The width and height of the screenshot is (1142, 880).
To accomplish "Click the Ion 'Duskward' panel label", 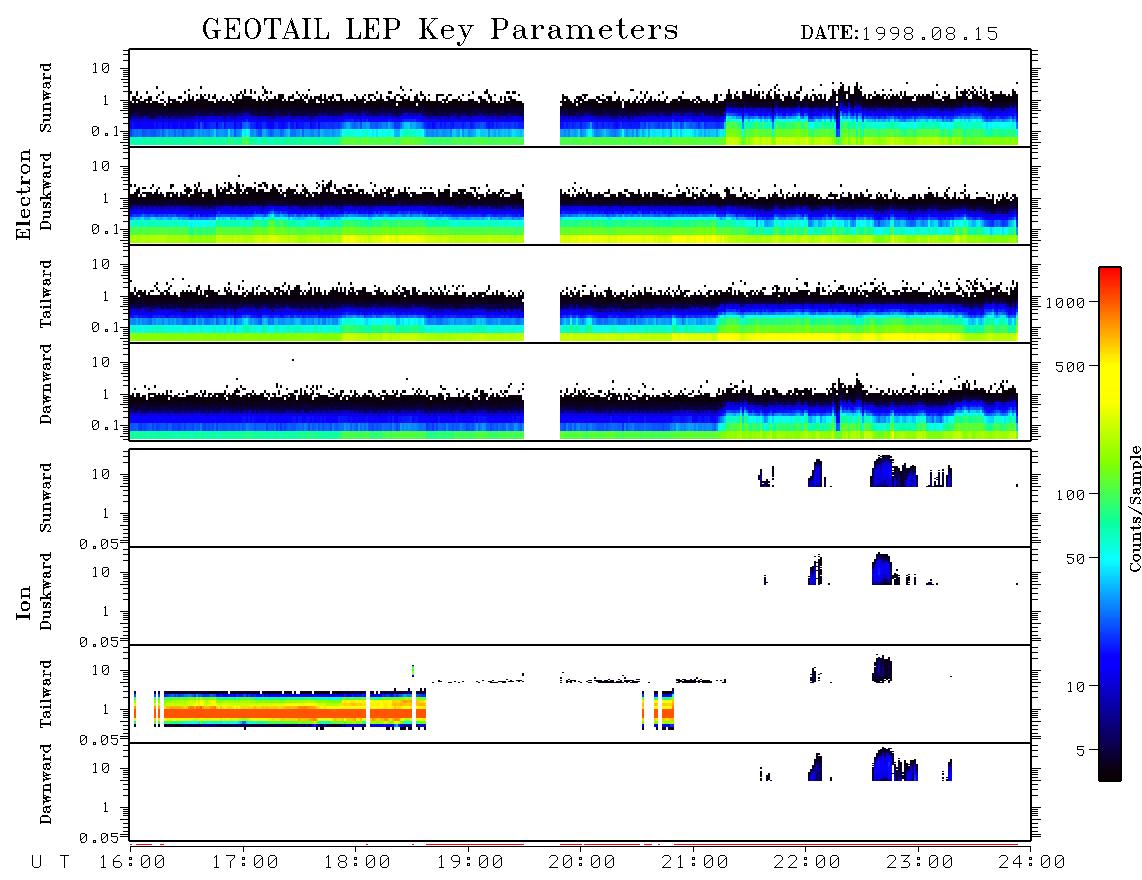I will (46, 591).
